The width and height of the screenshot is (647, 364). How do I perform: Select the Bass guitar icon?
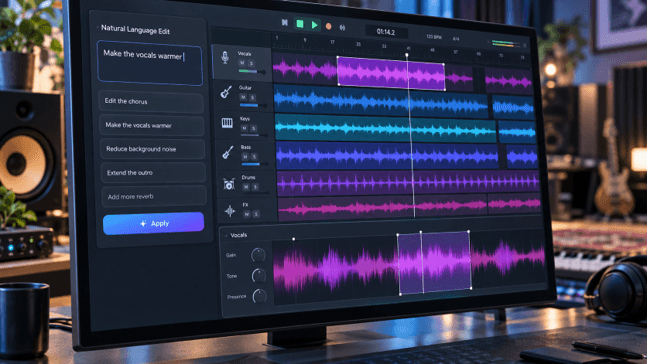coord(227,153)
